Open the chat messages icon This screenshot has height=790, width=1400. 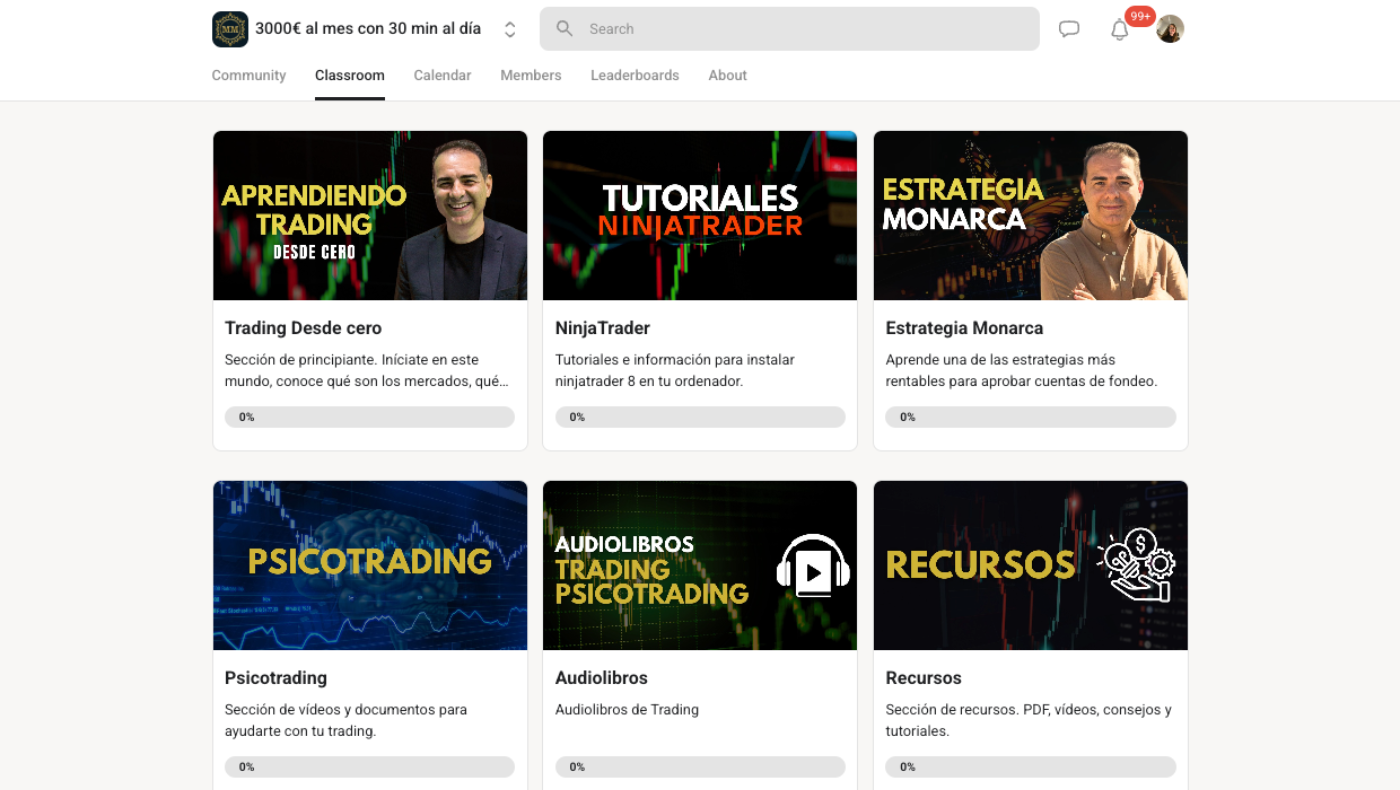[1069, 29]
